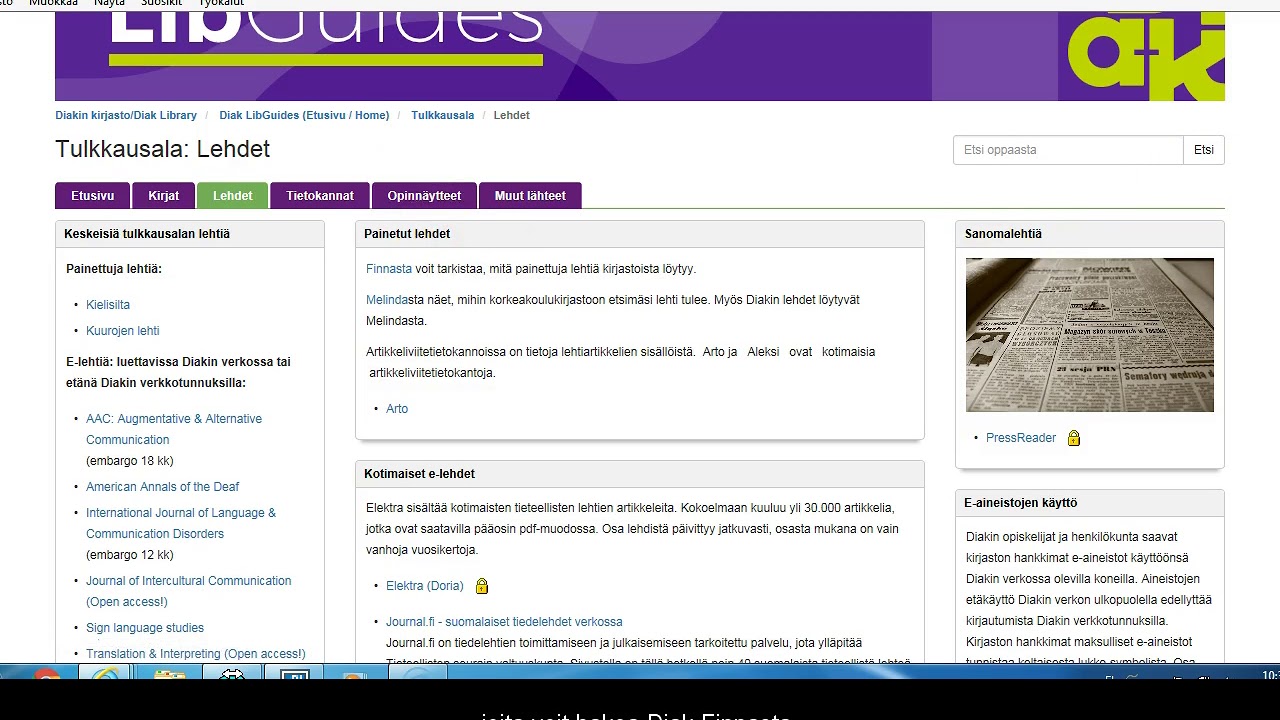Click the Sanomalehtiä box header
The height and width of the screenshot is (720, 1280).
click(x=1090, y=234)
